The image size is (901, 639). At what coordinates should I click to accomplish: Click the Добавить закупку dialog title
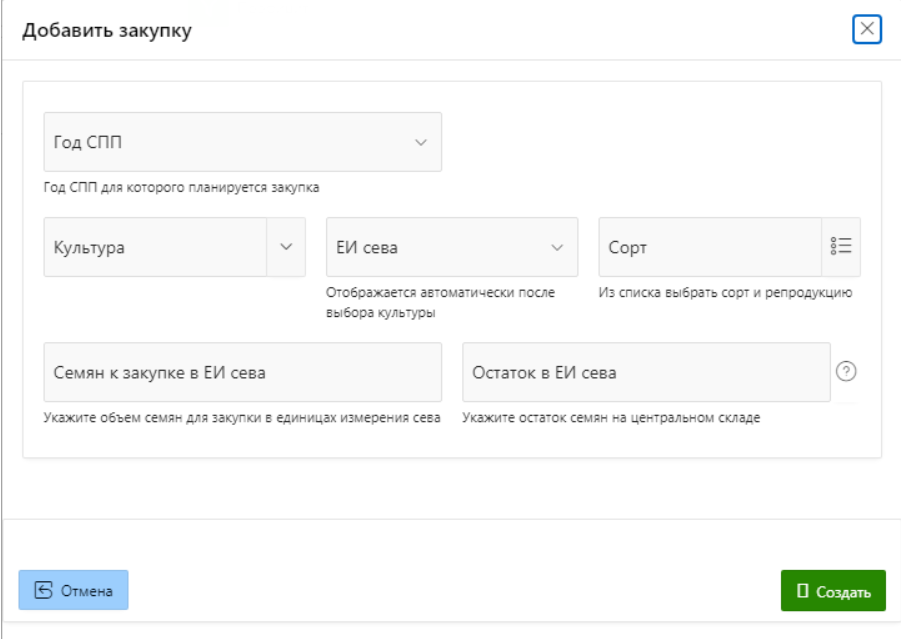(107, 30)
